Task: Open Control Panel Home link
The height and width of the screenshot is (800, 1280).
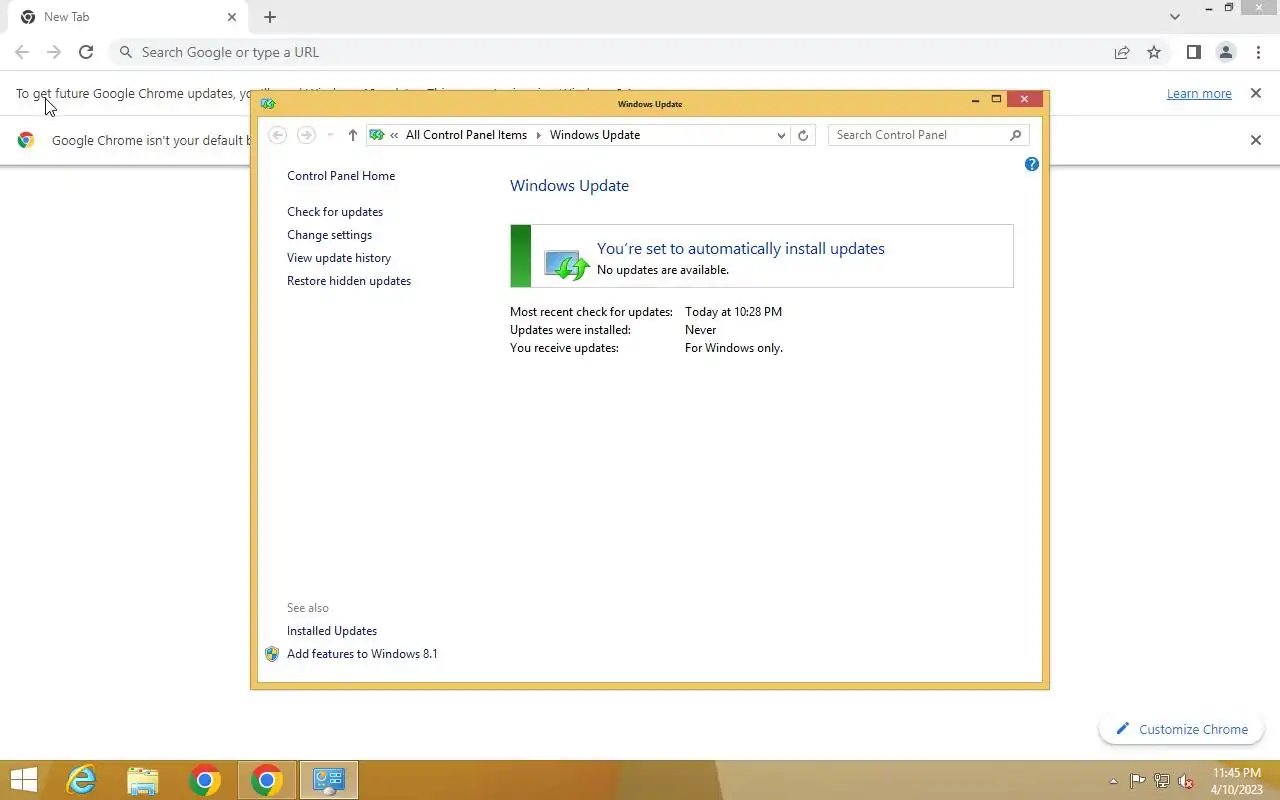Action: (341, 176)
